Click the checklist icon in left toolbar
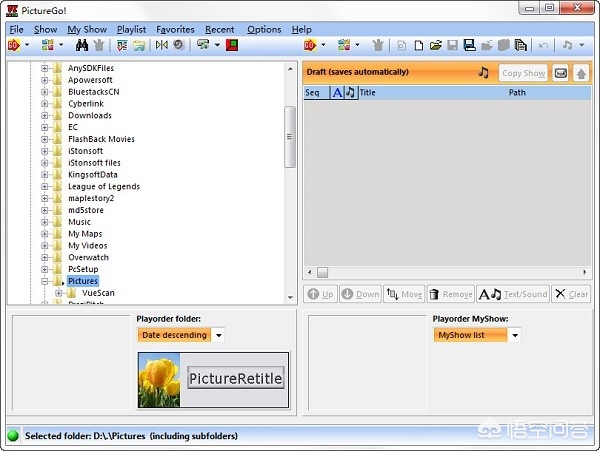This screenshot has height=451, width=600. 122,45
